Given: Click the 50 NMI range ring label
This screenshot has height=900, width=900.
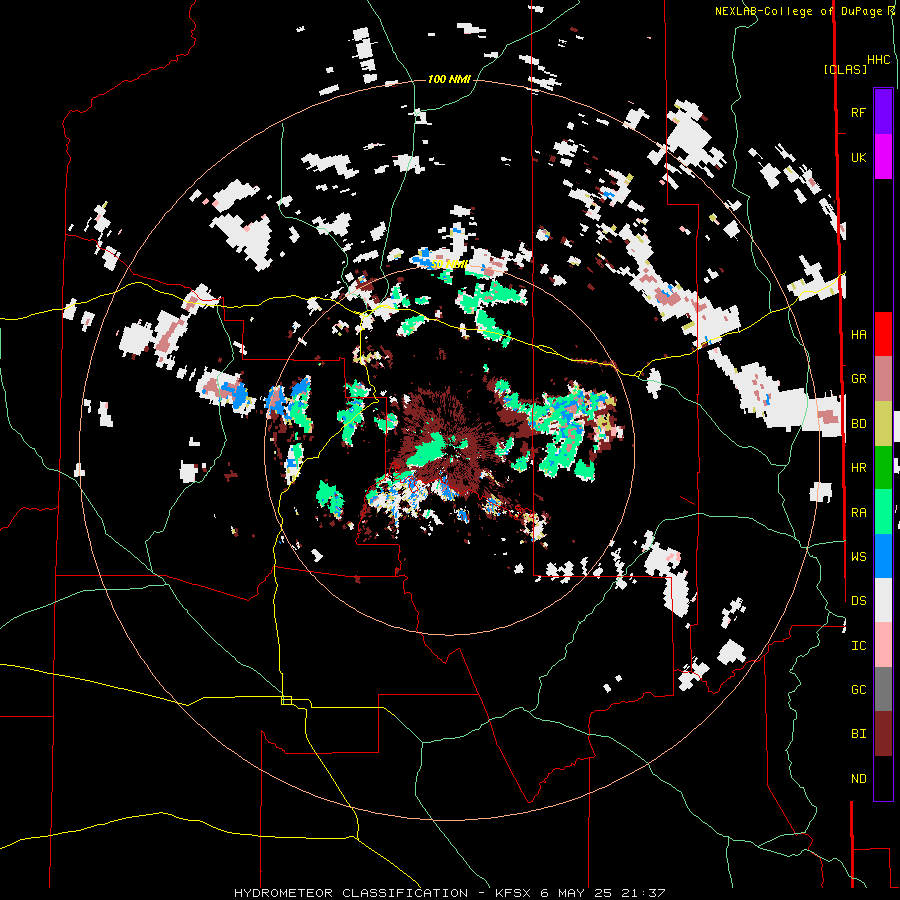Looking at the screenshot, I should pyautogui.click(x=449, y=265).
